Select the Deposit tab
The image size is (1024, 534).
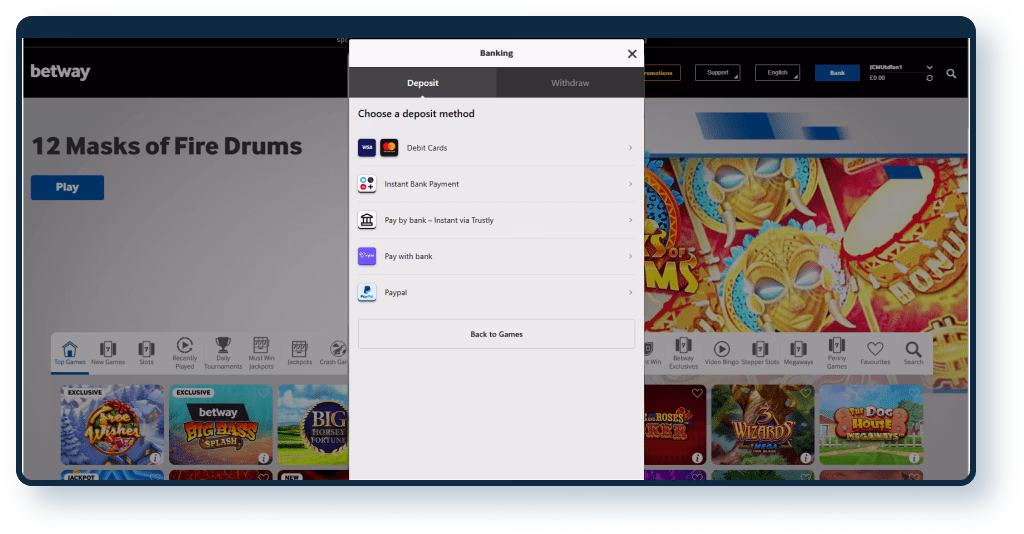coord(422,83)
